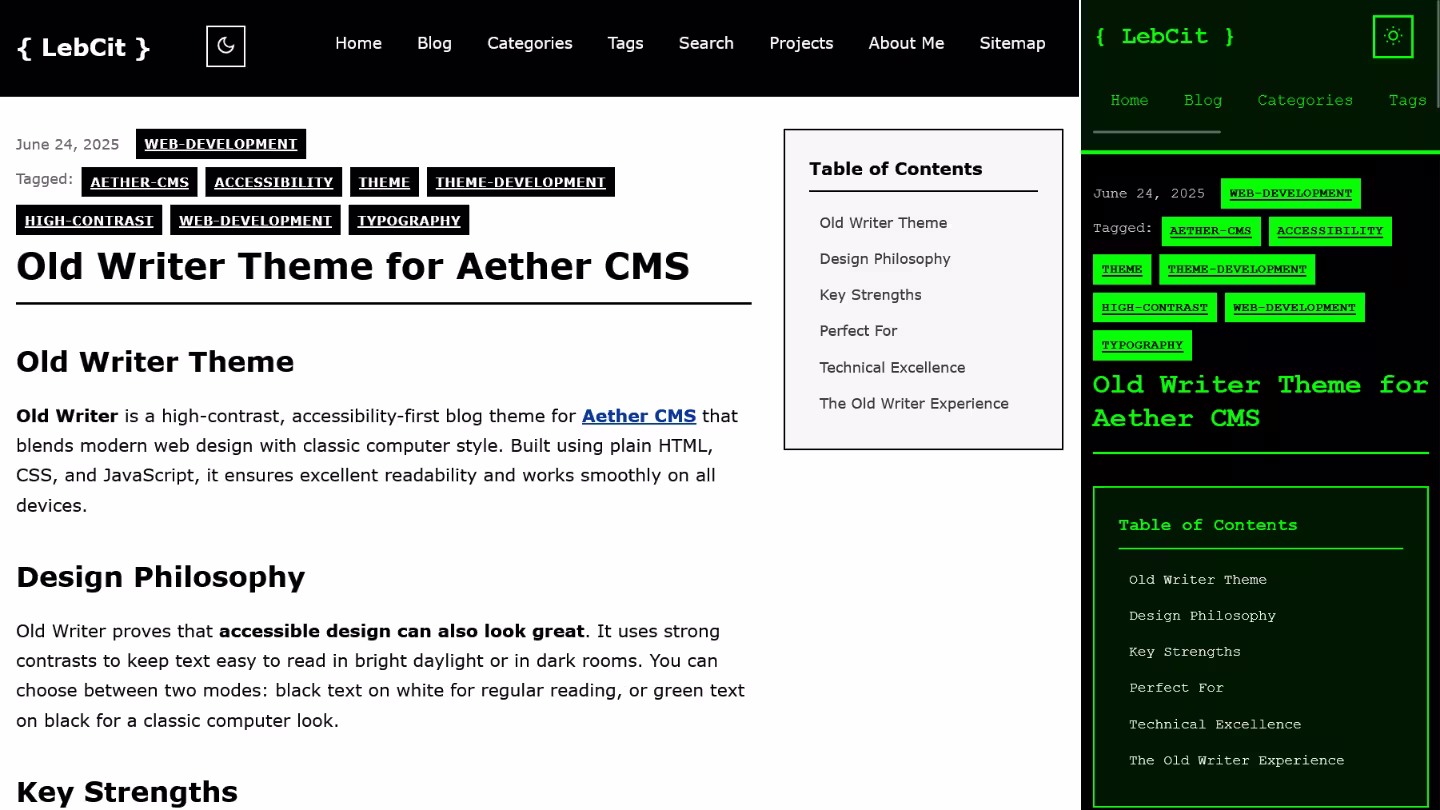Open the green { LebCit } logo in the dark panel
The height and width of the screenshot is (810, 1440).
(x=1165, y=36)
